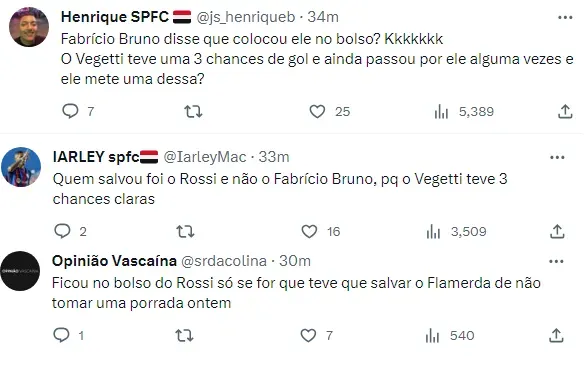Screen dimensions: 588x382
Task: Open more options on Henrique SPFC's tweet
Action: click(565, 17)
